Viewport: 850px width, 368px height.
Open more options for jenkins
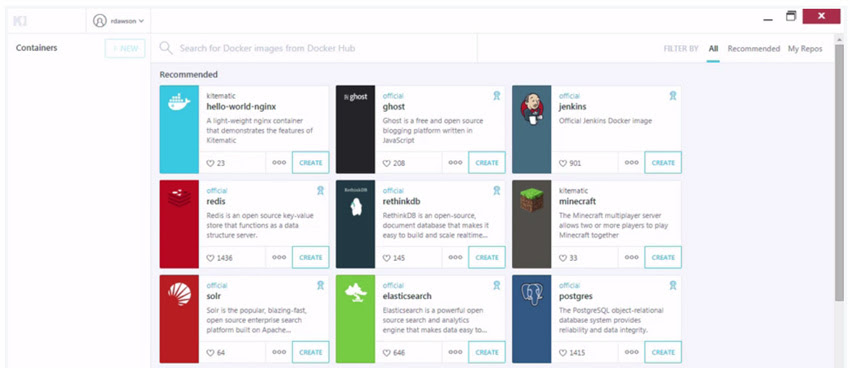click(632, 163)
